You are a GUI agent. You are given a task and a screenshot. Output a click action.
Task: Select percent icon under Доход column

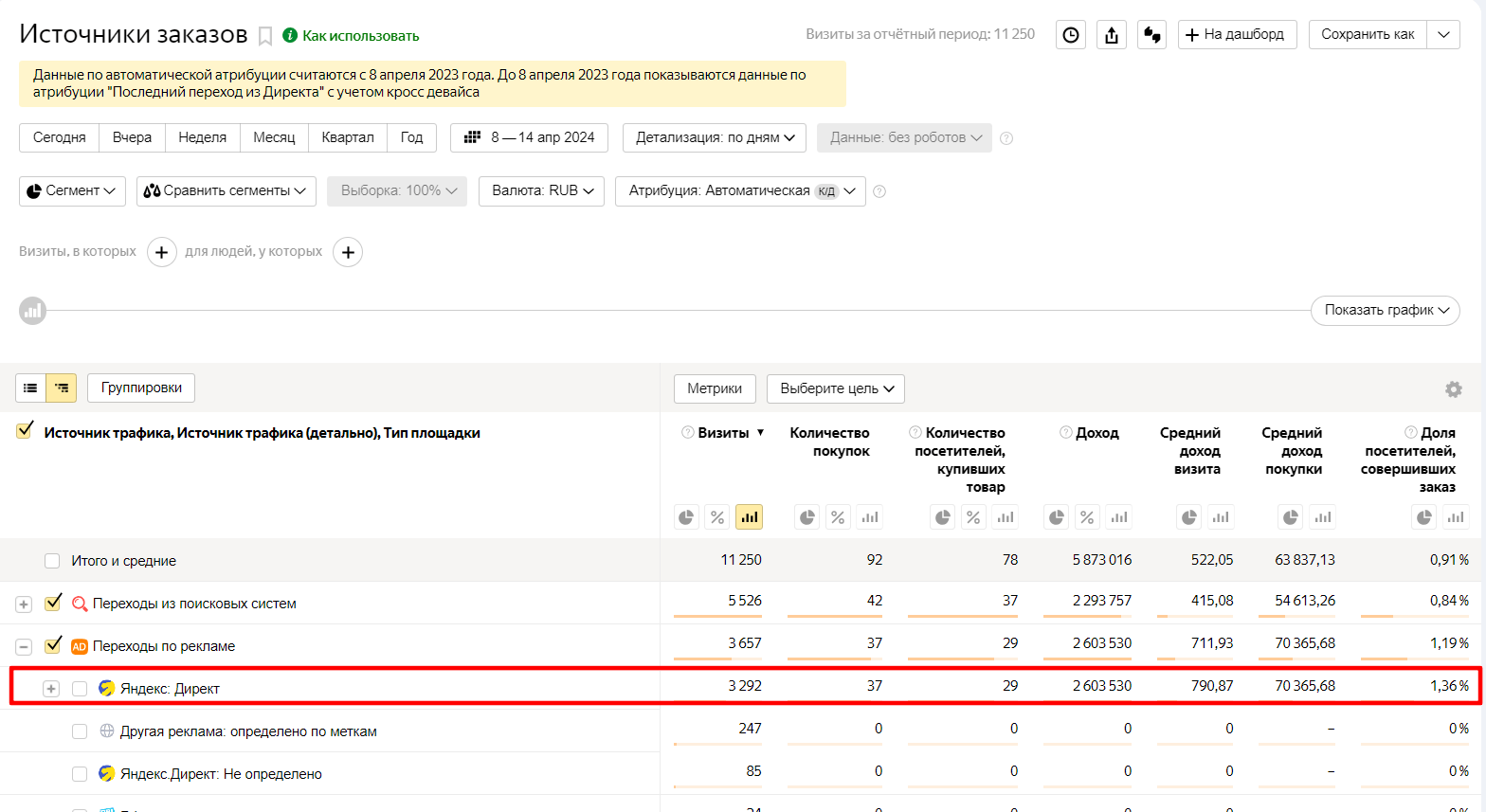click(x=1087, y=517)
